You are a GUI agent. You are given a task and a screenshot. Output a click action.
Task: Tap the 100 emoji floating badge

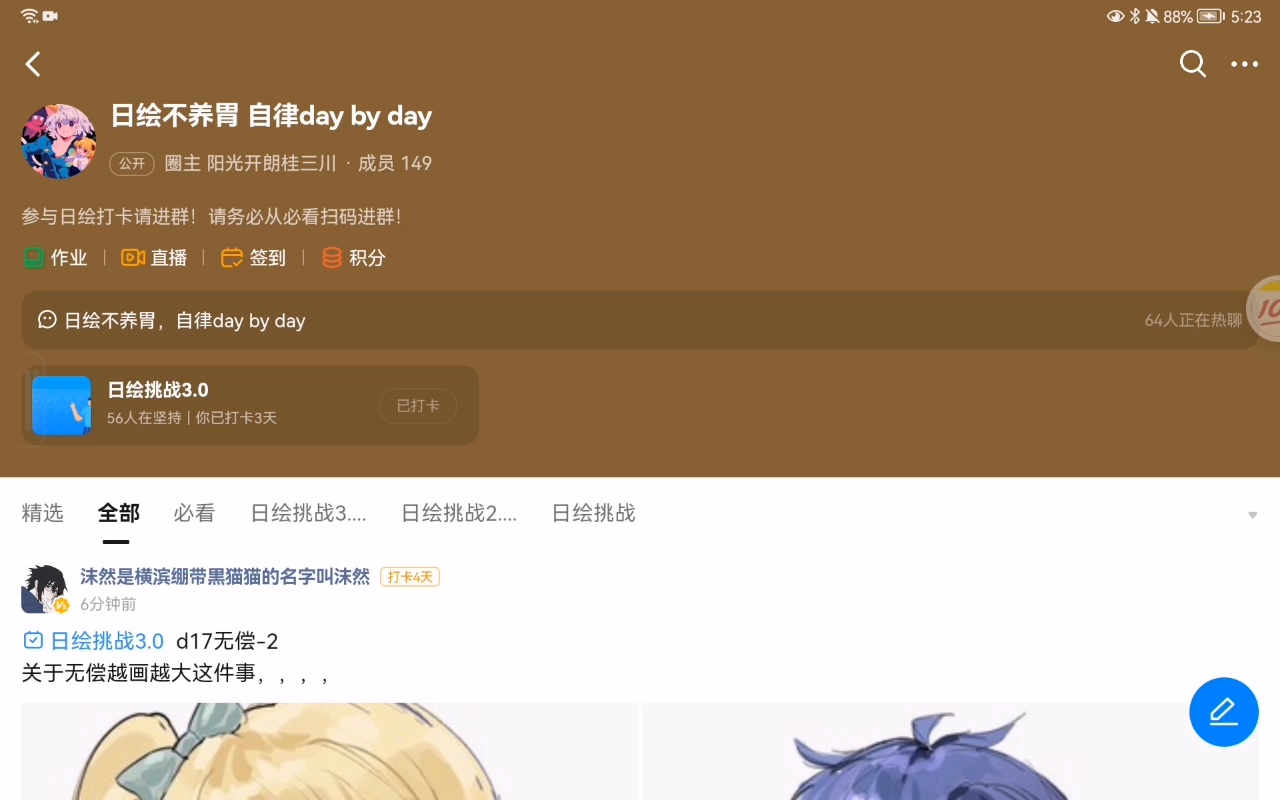[1266, 308]
